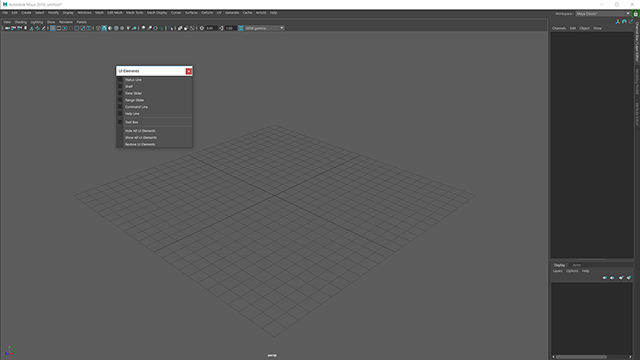Screen dimensions: 640x360
Task: Click the exposure 0.00 input field
Action: point(210,28)
